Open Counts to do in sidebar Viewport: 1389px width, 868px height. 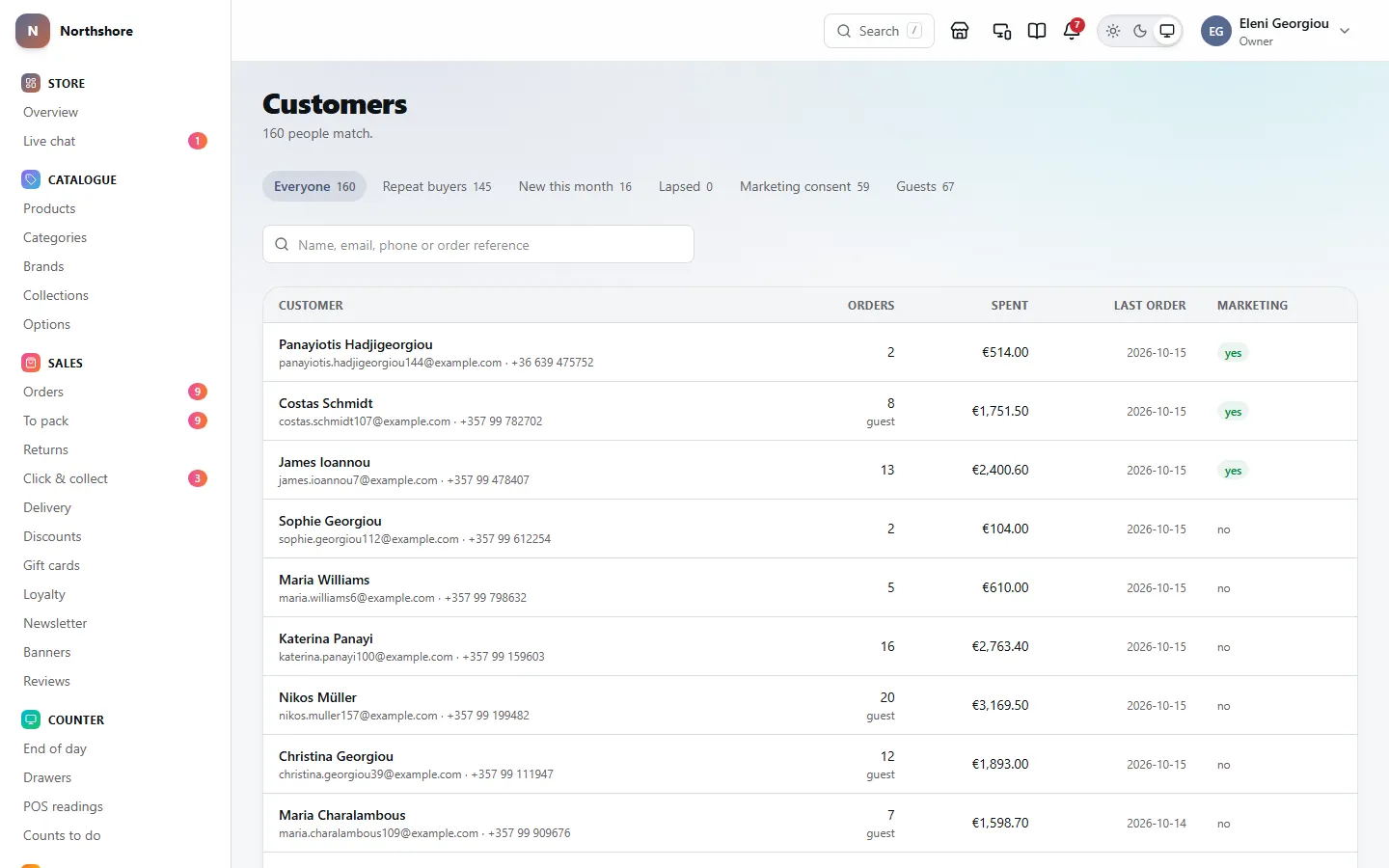click(x=115, y=835)
